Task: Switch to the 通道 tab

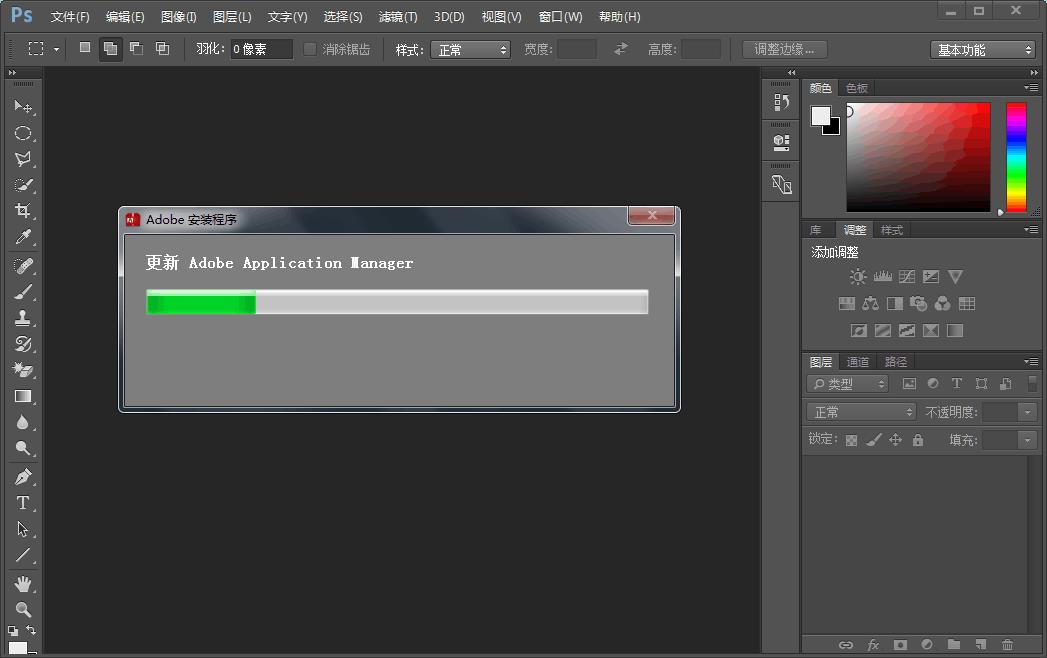Action: pyautogui.click(x=857, y=362)
